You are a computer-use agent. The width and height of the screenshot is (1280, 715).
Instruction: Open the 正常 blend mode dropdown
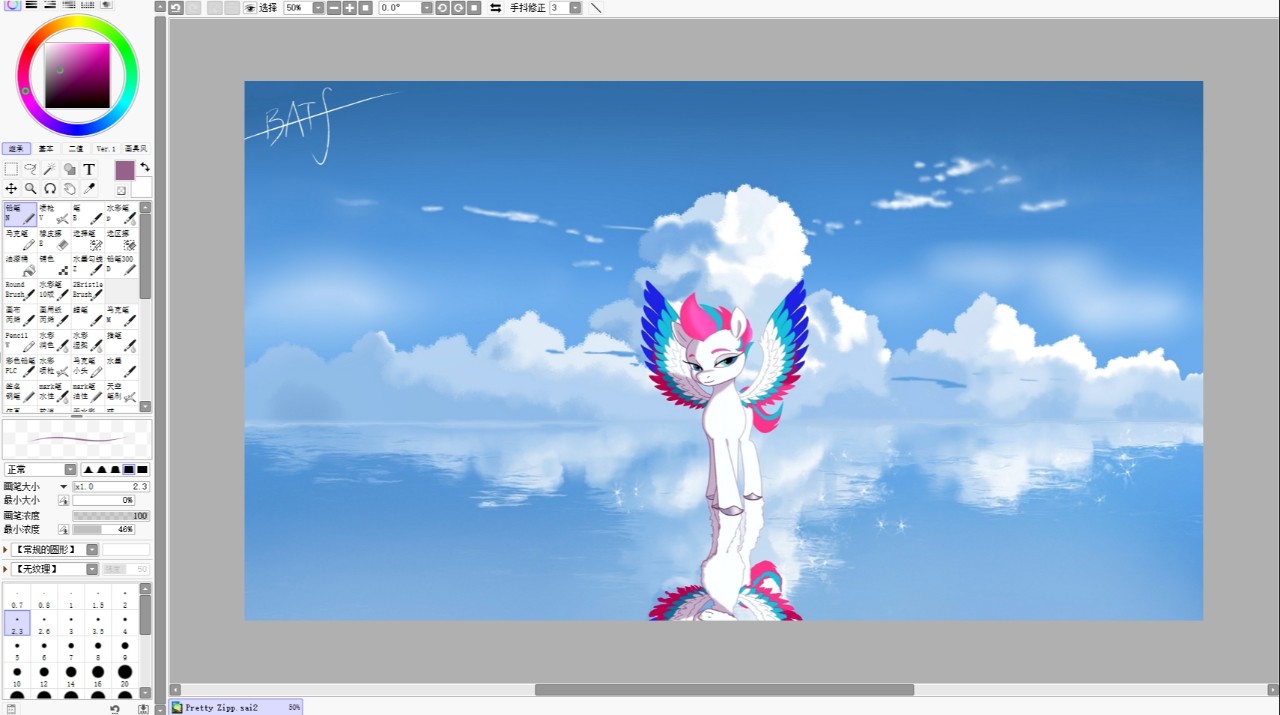pos(70,470)
